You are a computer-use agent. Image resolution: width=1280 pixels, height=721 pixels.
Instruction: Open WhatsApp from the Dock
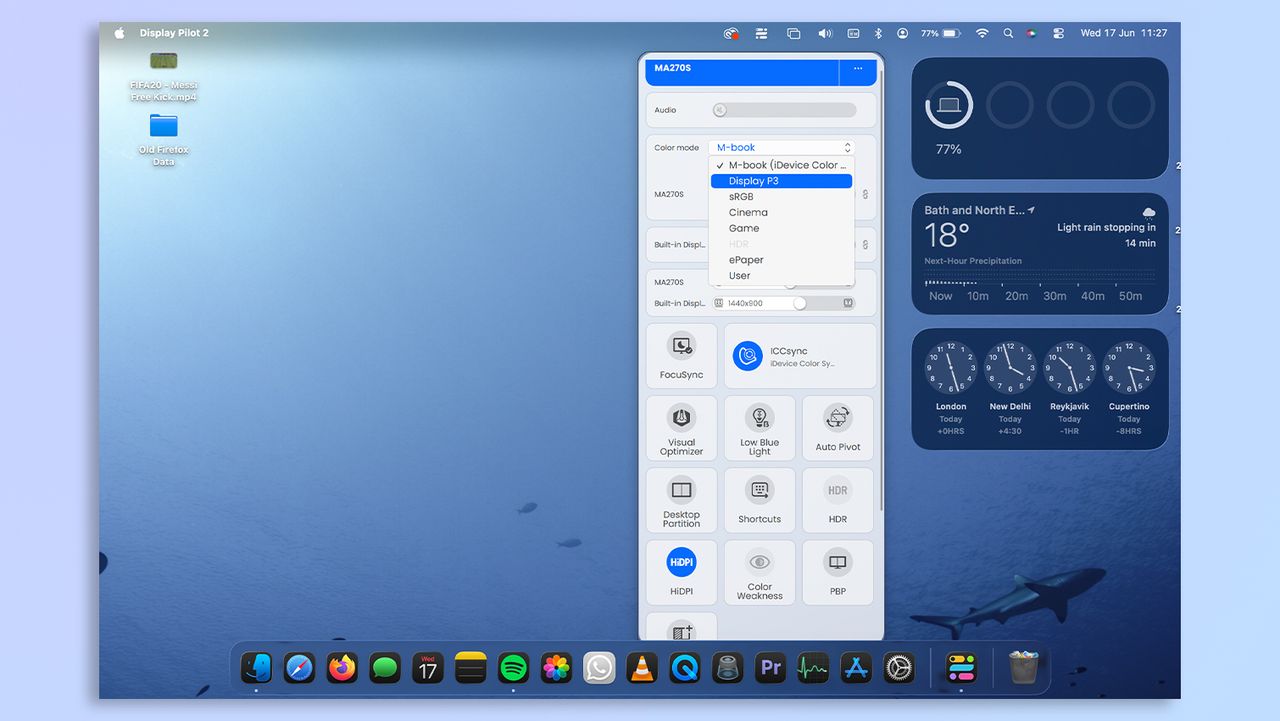coord(599,667)
